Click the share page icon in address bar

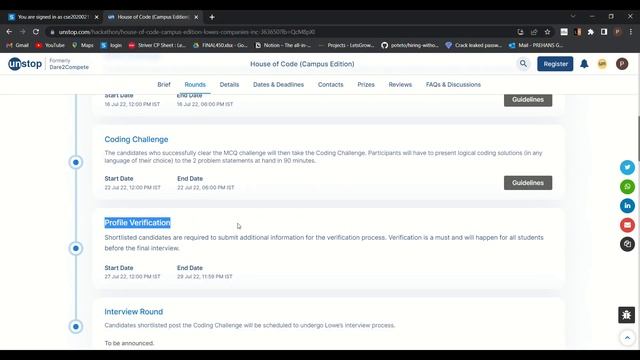[x=534, y=32]
